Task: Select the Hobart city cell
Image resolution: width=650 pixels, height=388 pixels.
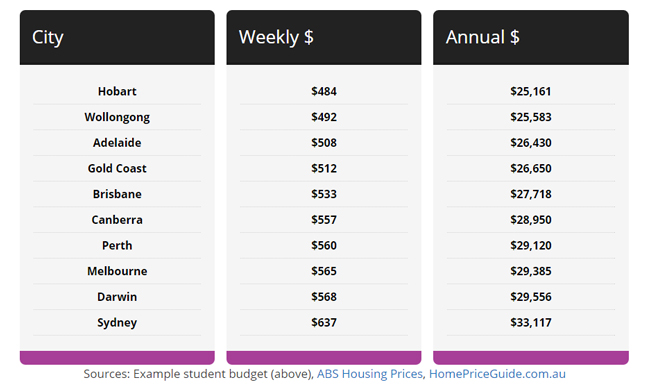Action: point(117,91)
